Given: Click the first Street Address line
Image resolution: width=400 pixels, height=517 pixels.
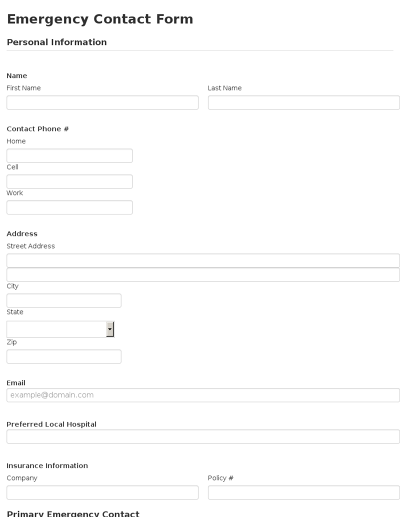Looking at the screenshot, I should [203, 260].
